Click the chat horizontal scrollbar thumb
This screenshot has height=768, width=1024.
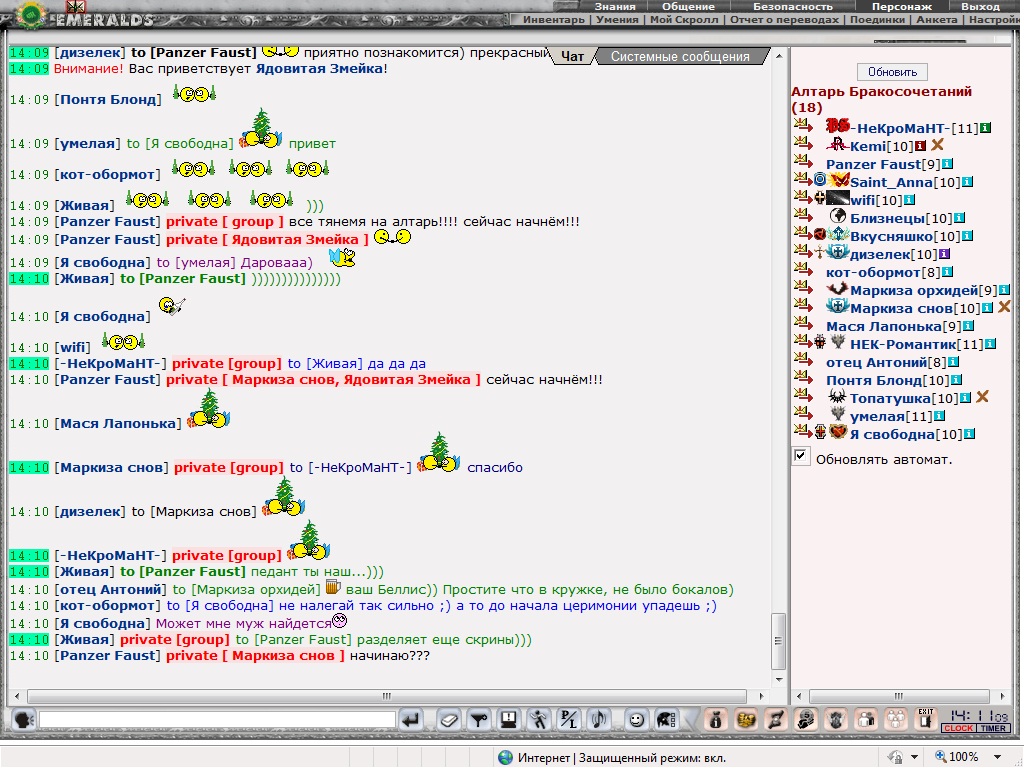(387, 696)
